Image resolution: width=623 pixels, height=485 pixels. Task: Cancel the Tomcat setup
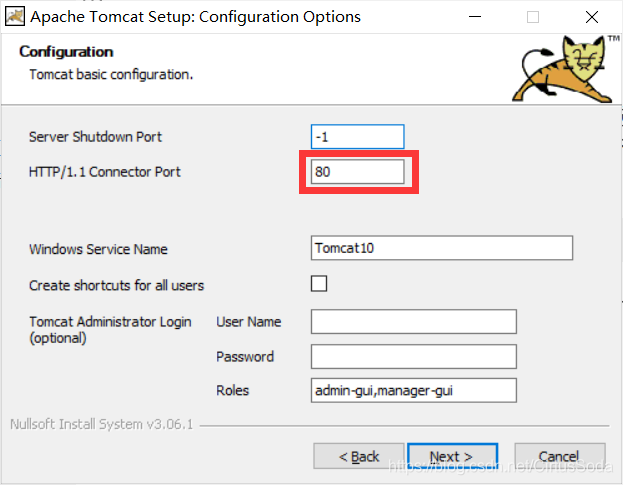tap(560, 456)
